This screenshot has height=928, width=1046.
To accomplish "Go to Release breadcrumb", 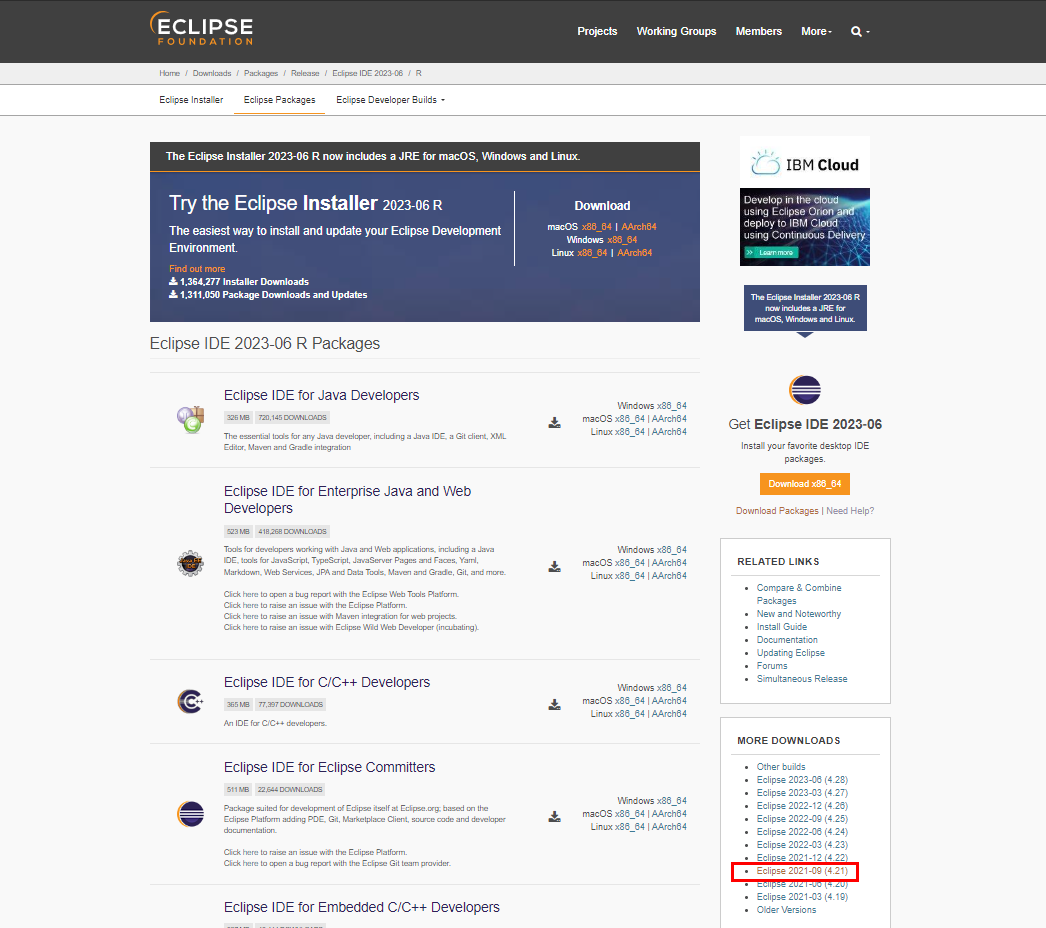I will [305, 73].
